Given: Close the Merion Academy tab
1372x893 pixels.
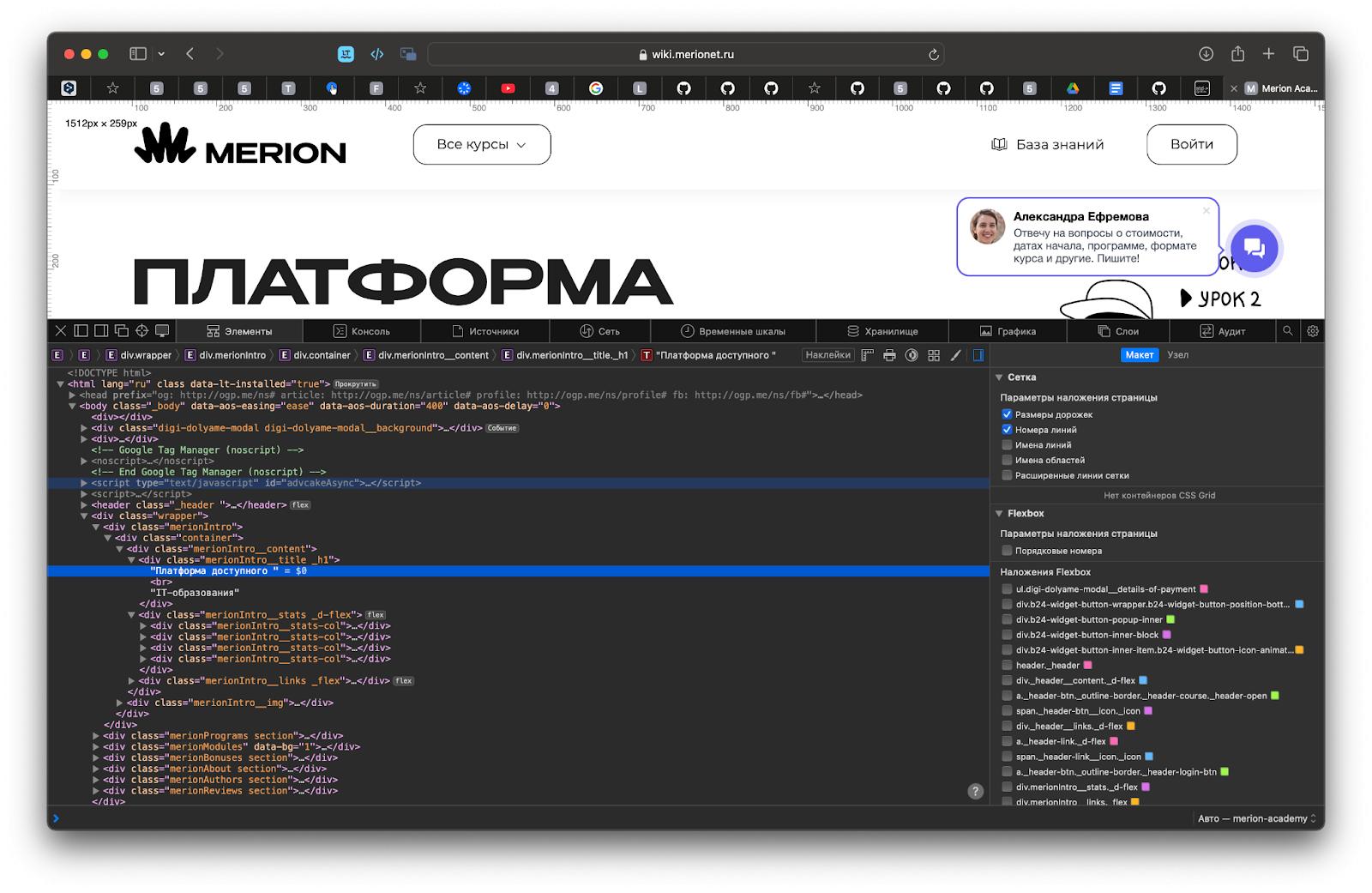Looking at the screenshot, I should [1233, 88].
